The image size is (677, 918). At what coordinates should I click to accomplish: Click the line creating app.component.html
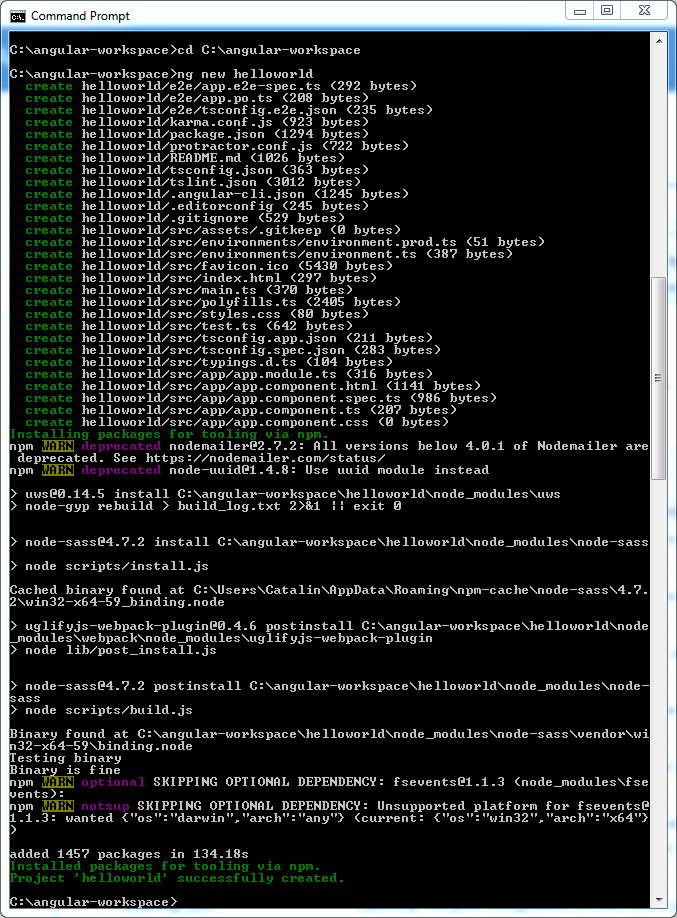click(253, 386)
